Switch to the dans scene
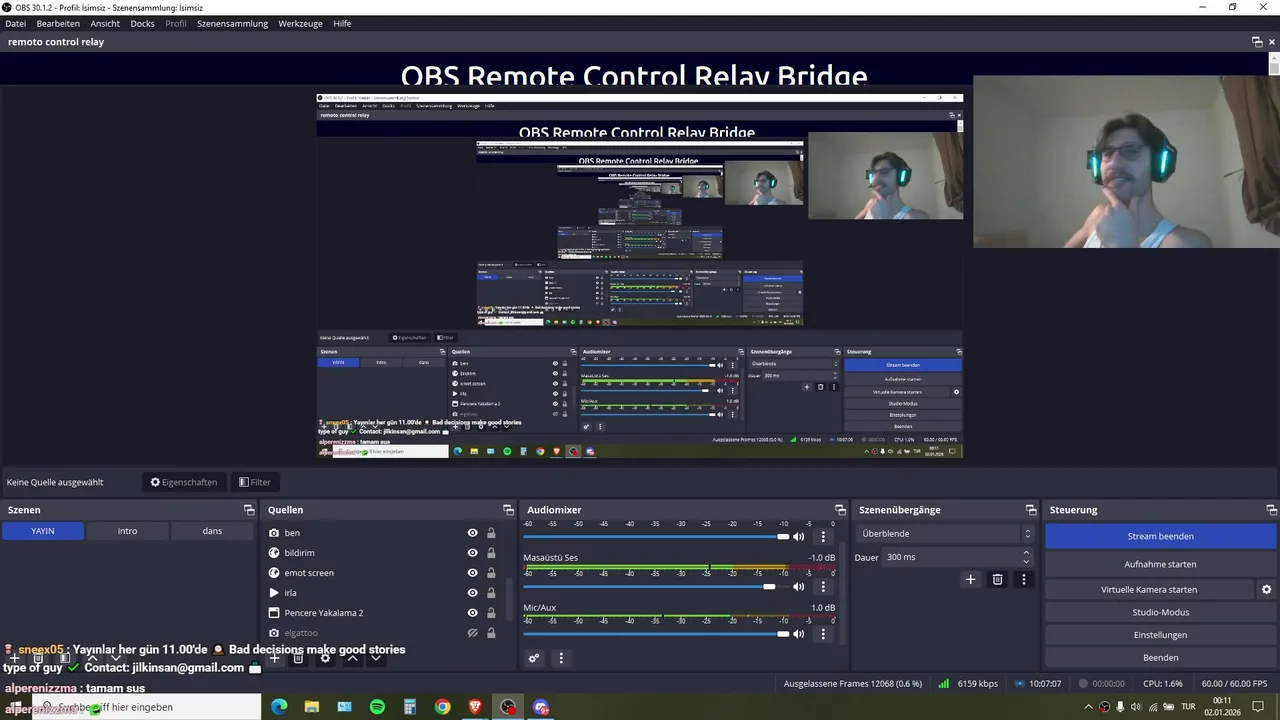 tap(212, 531)
